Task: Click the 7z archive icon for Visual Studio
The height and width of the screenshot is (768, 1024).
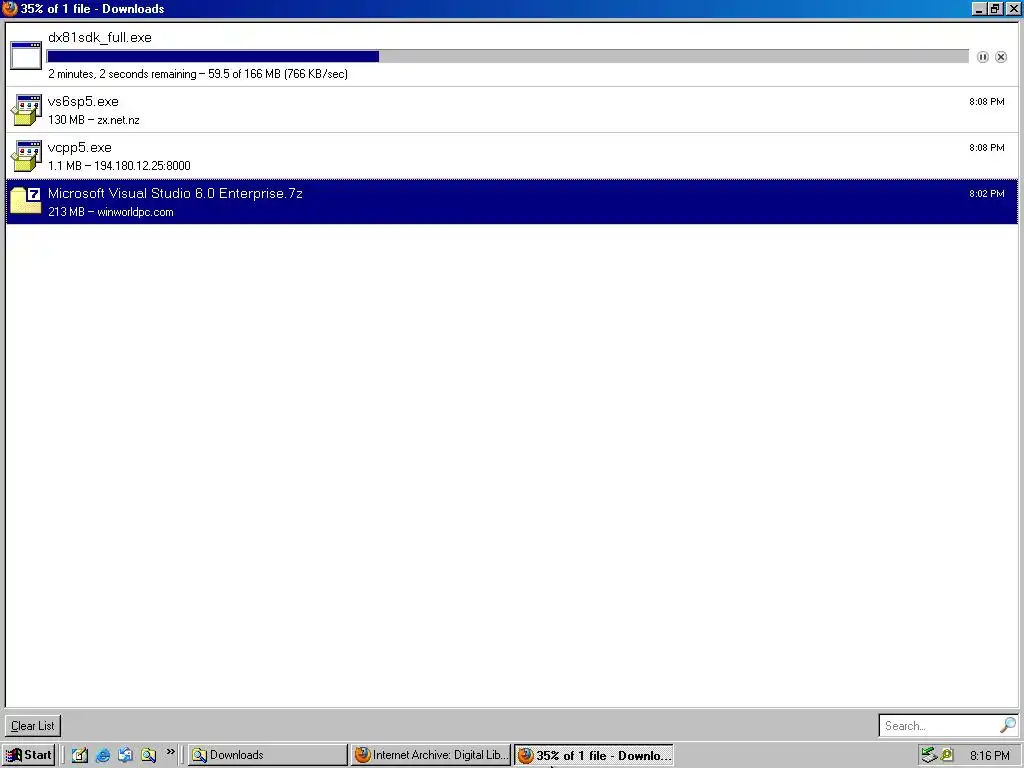Action: click(x=26, y=200)
